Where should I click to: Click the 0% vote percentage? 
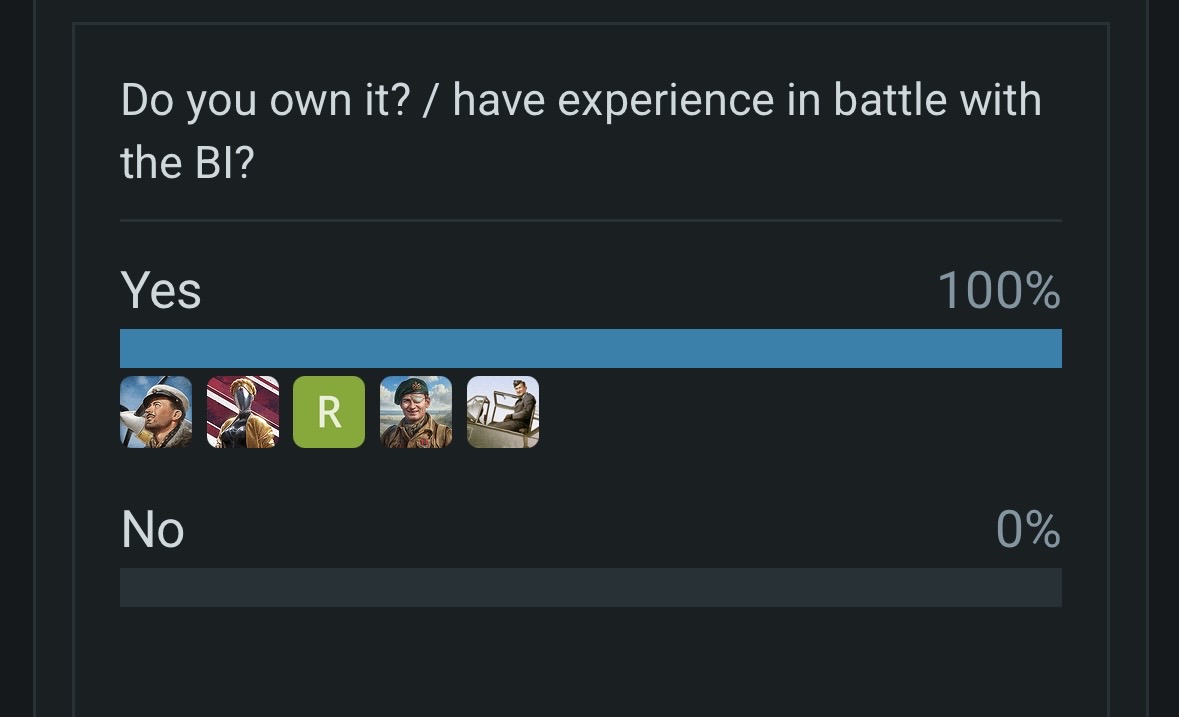(x=1028, y=529)
